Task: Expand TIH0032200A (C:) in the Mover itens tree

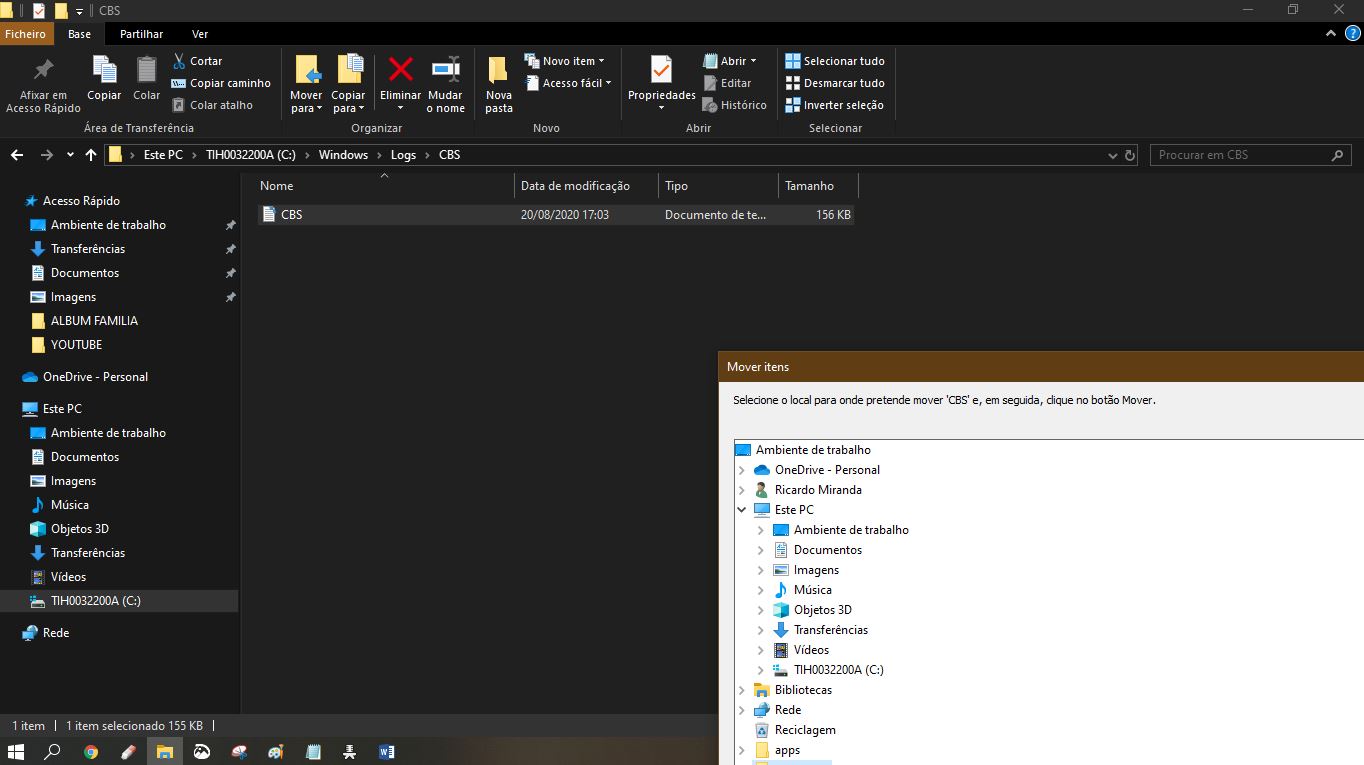Action: click(x=760, y=670)
